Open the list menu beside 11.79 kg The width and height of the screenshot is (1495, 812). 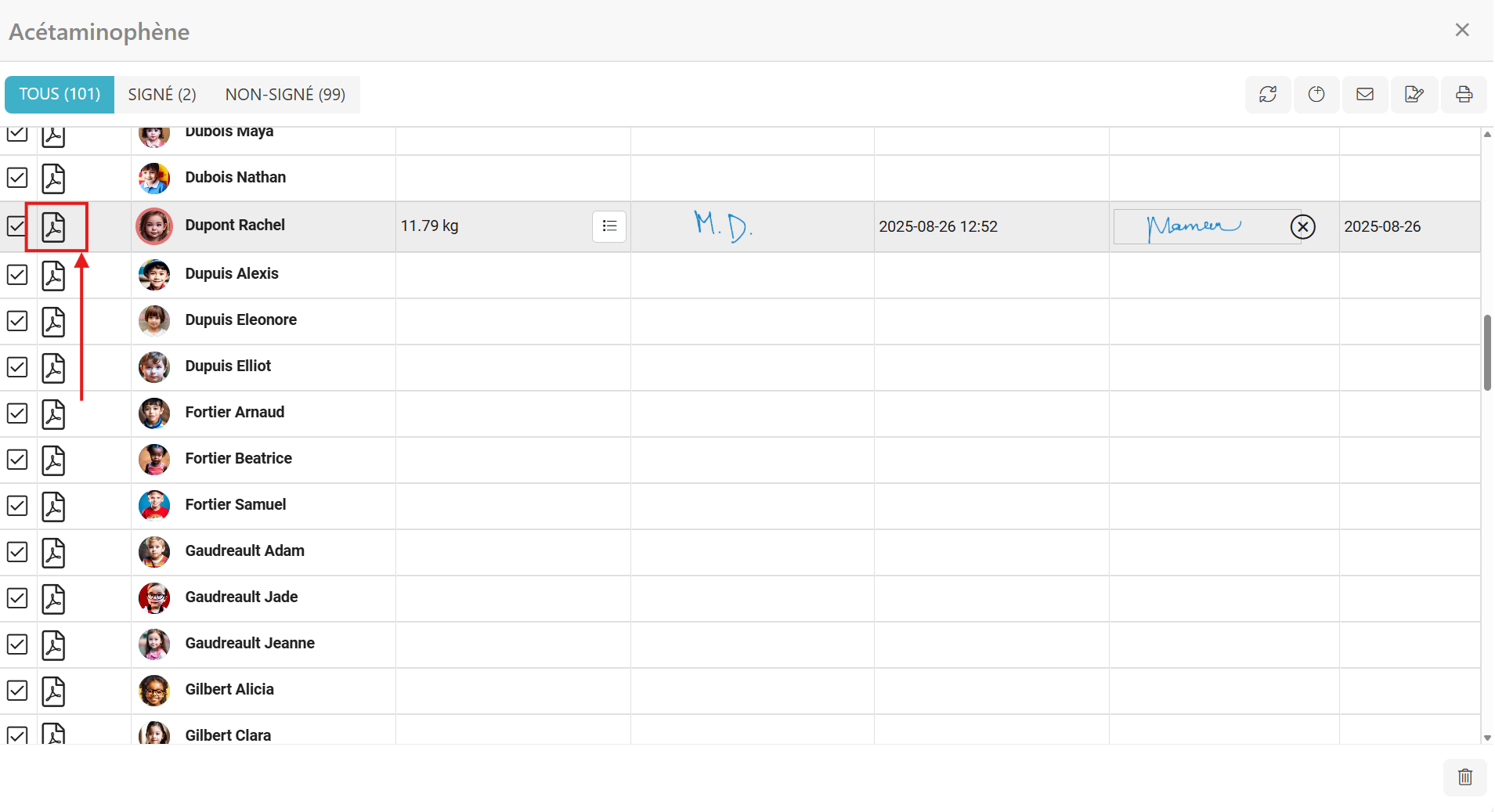tap(609, 226)
